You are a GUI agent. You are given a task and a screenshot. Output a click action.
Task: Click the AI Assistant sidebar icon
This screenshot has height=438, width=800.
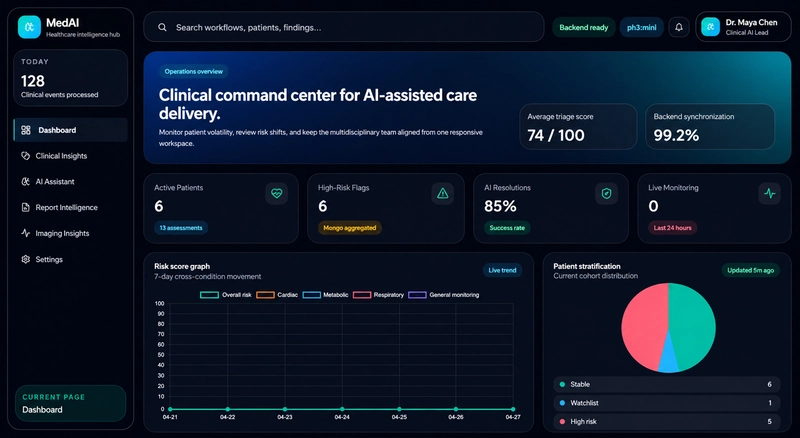[x=26, y=182]
